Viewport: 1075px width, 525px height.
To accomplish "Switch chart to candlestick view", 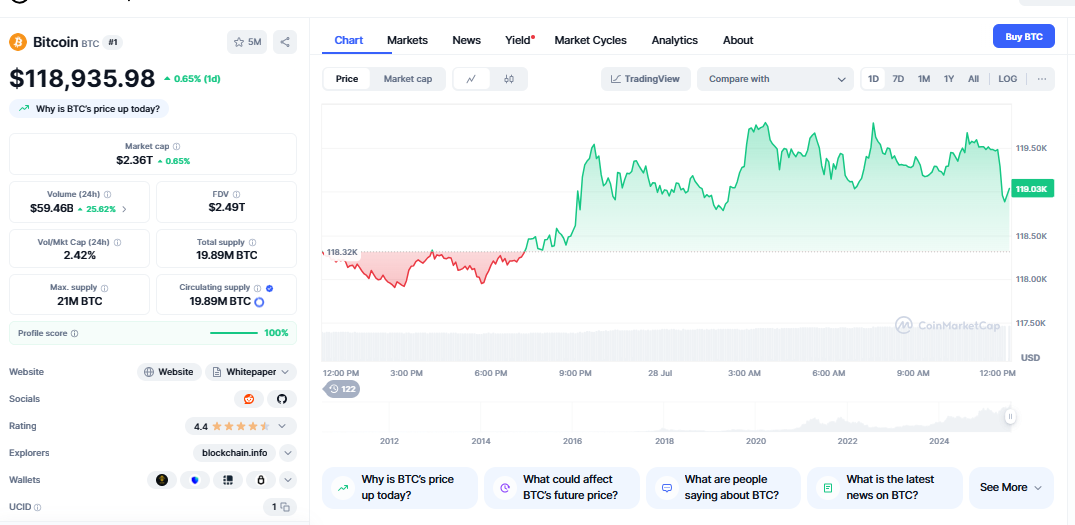I will coord(509,79).
